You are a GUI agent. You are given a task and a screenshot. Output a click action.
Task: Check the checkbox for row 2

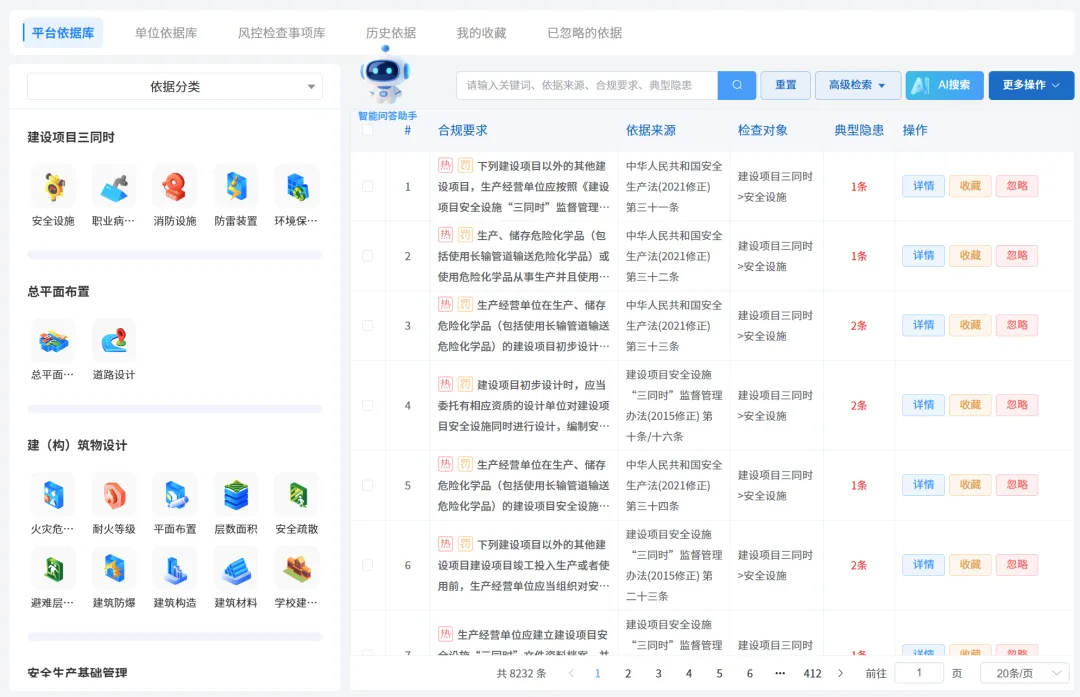pos(368,256)
